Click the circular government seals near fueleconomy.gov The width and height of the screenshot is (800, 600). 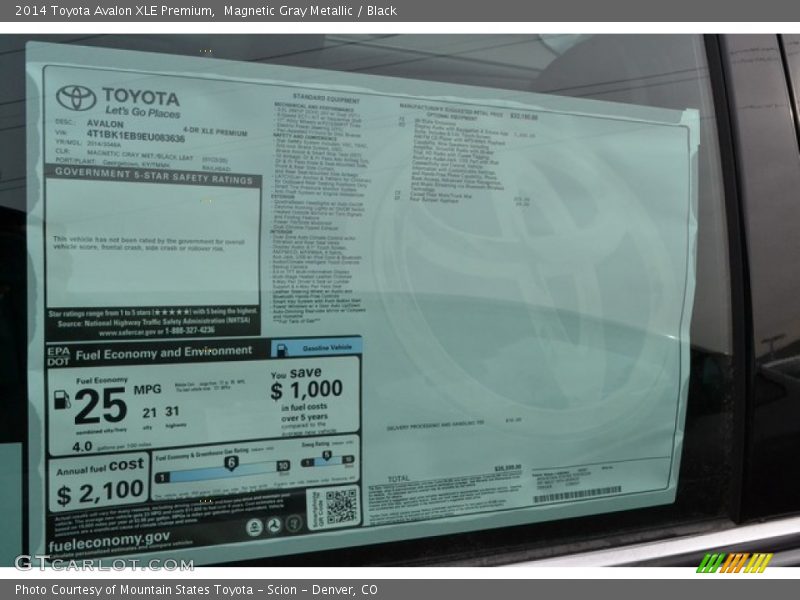coord(275,525)
